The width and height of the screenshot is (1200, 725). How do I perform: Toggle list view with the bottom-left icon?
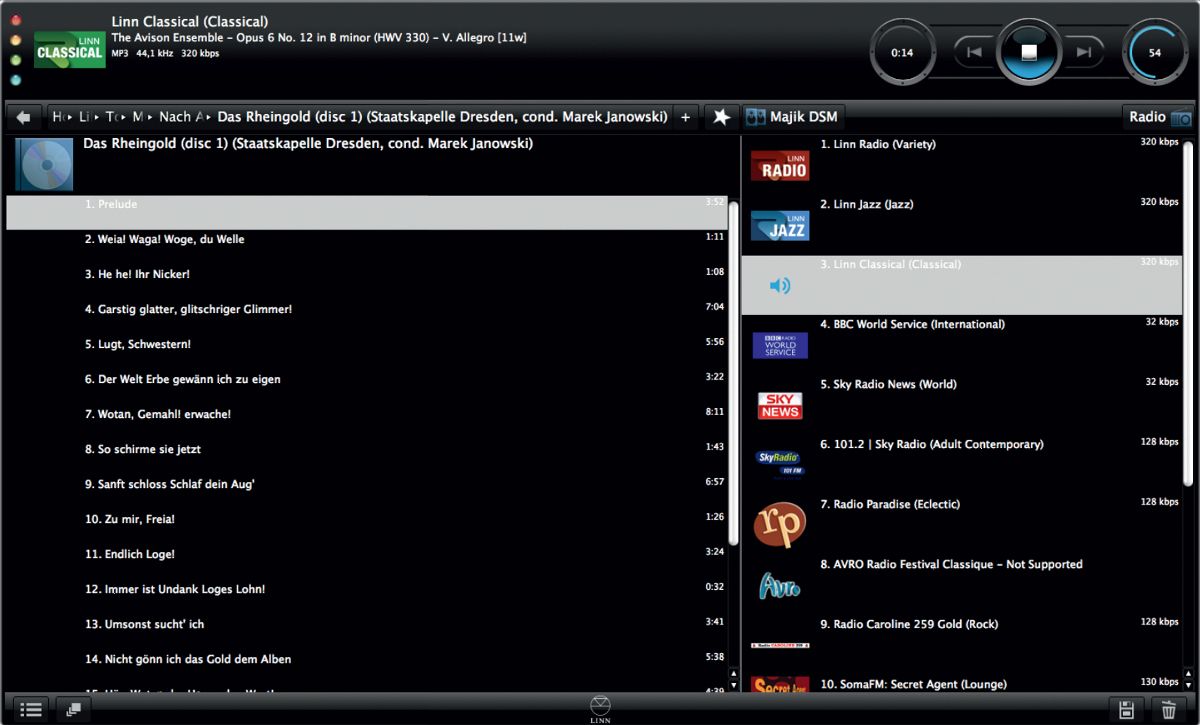click(x=31, y=710)
